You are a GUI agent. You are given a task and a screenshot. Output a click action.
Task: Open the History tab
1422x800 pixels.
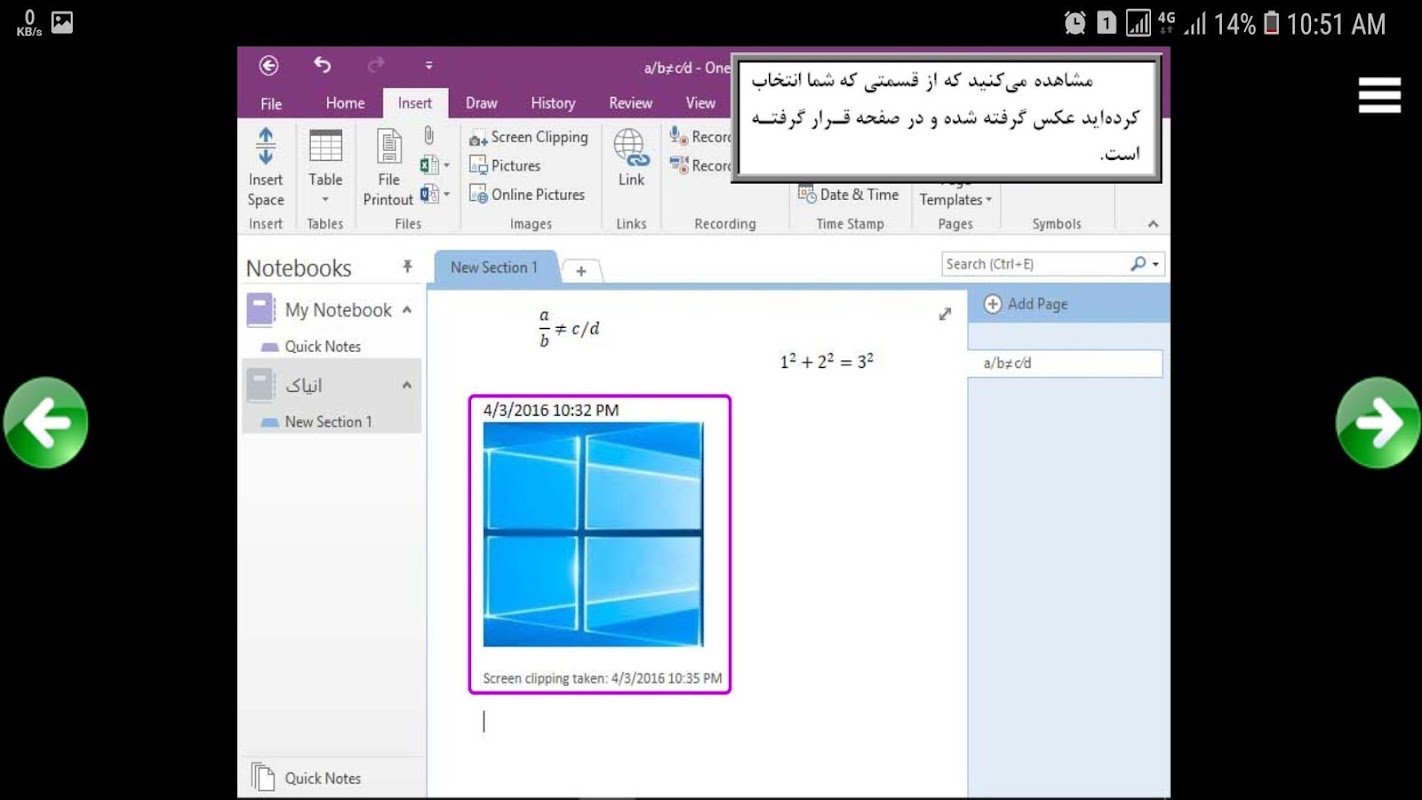point(553,103)
